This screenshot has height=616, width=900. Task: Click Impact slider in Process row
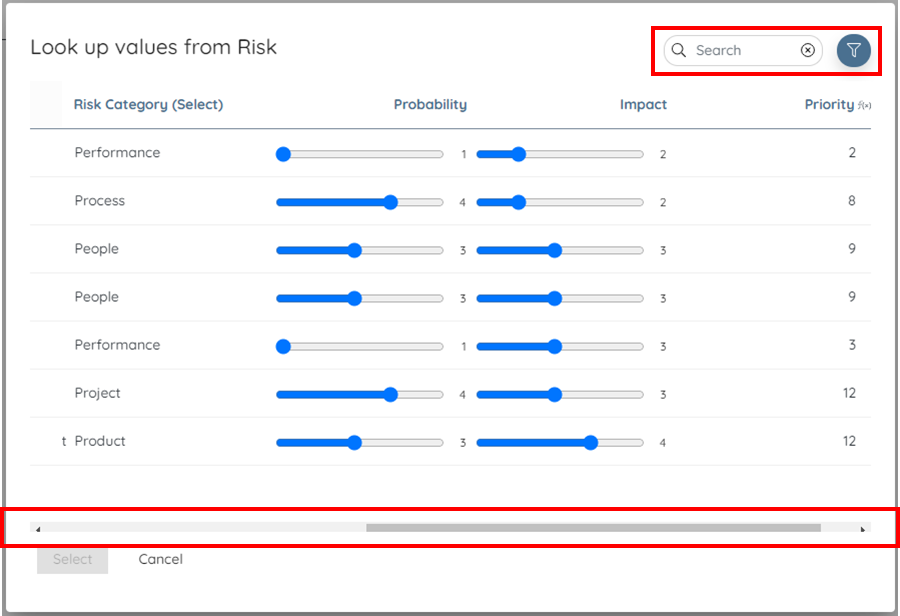[x=560, y=202]
